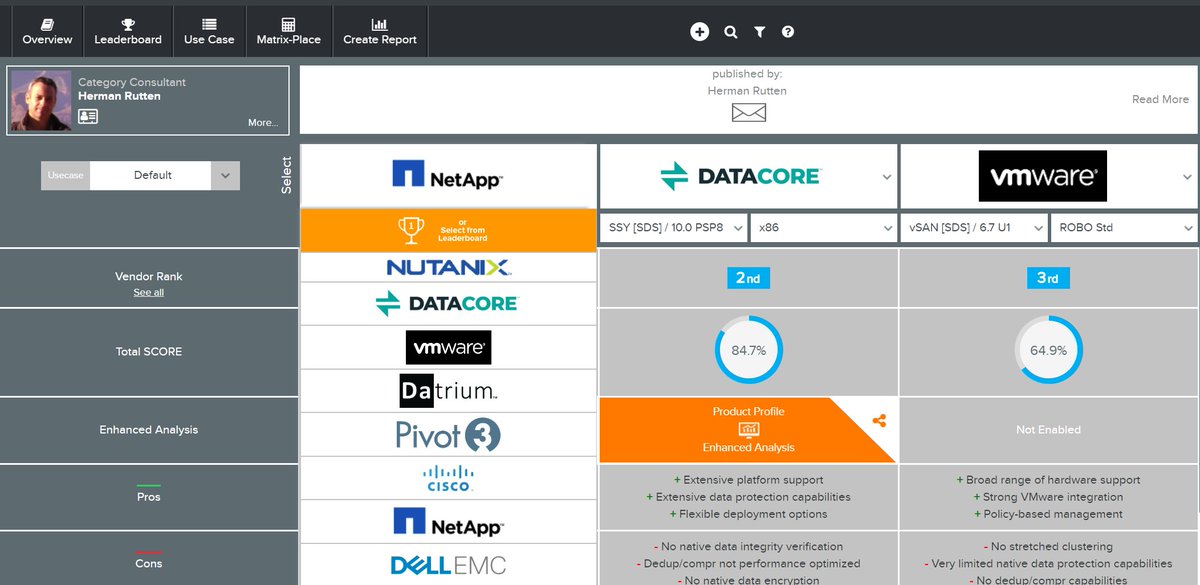This screenshot has width=1200, height=585.
Task: Open the ROBO Std dropdown
Action: click(1124, 228)
